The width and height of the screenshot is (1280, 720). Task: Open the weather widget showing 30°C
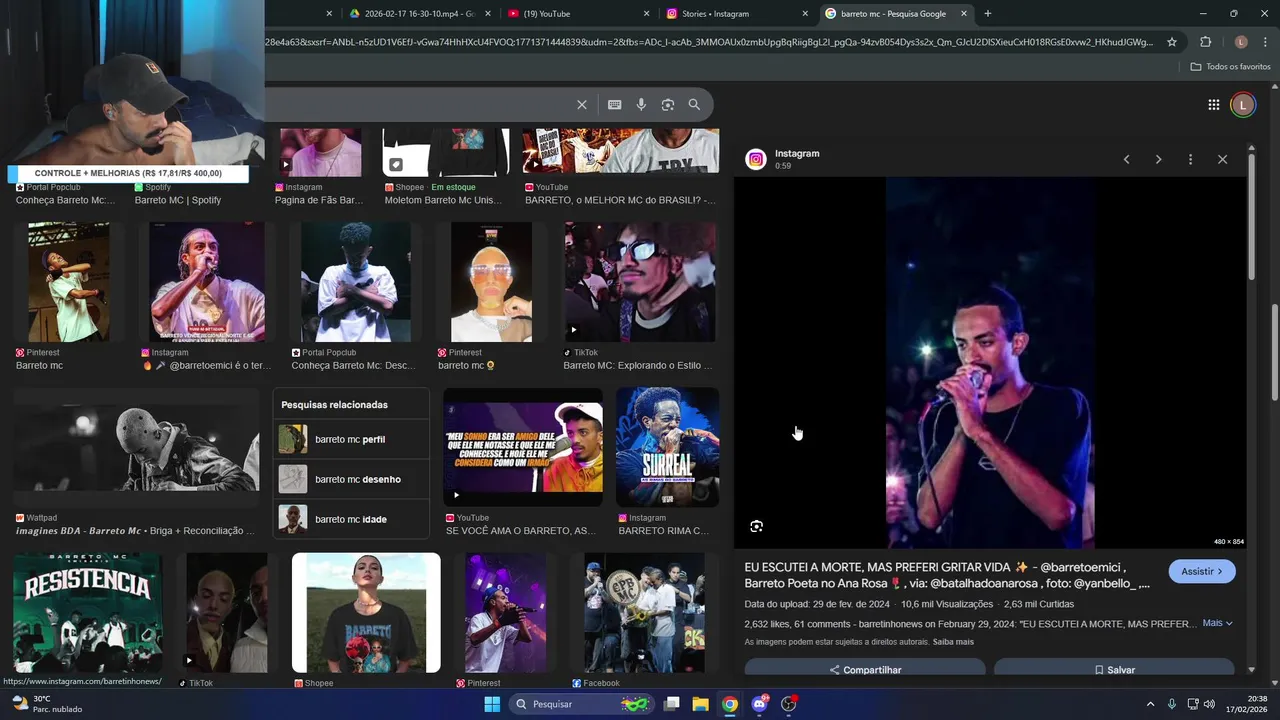pos(47,704)
